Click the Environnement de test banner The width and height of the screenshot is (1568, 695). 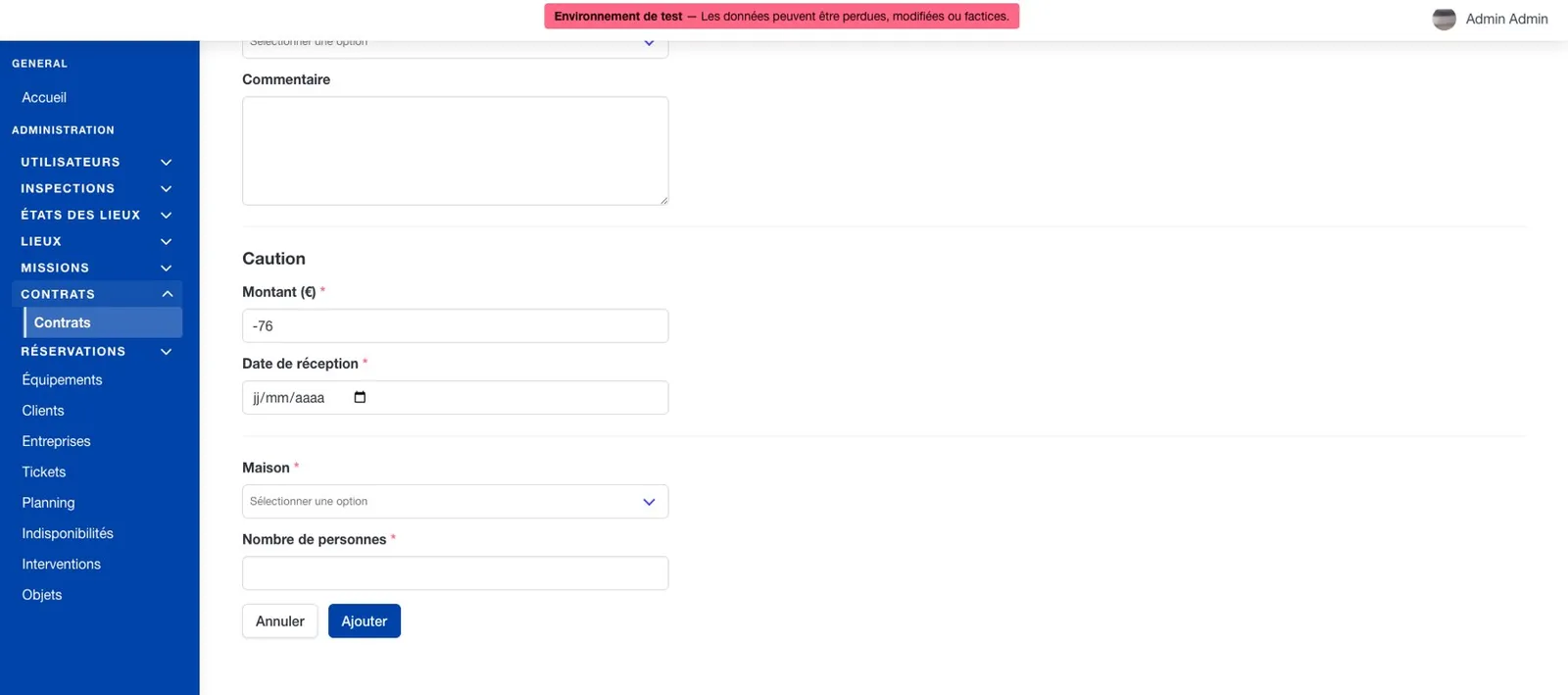pos(781,16)
